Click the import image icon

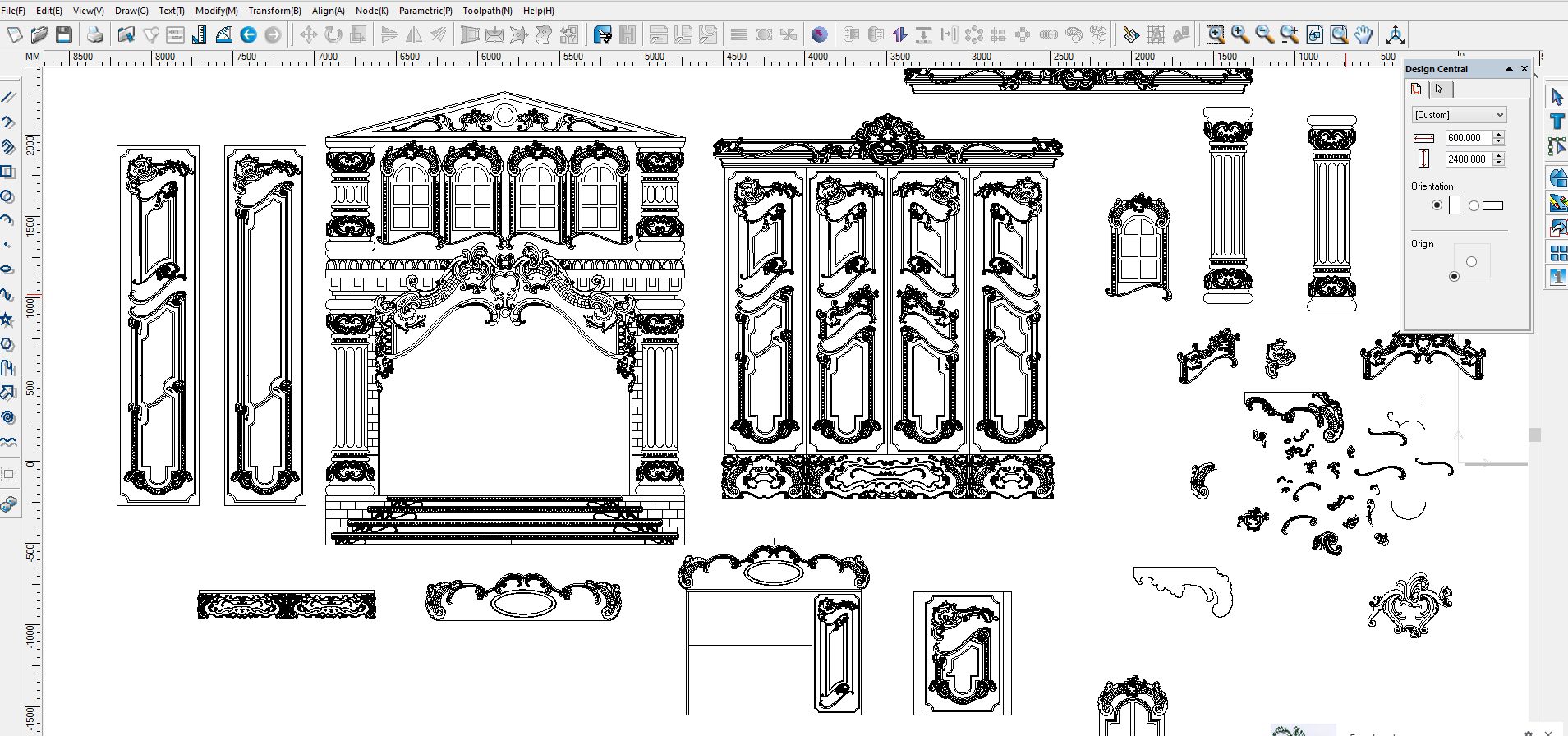tap(126, 34)
